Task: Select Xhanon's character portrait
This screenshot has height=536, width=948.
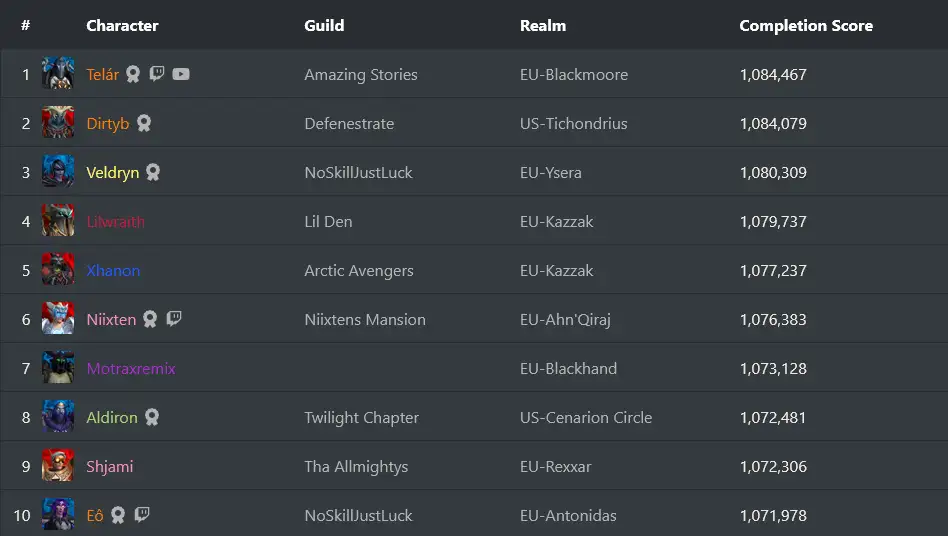Action: coord(58,270)
